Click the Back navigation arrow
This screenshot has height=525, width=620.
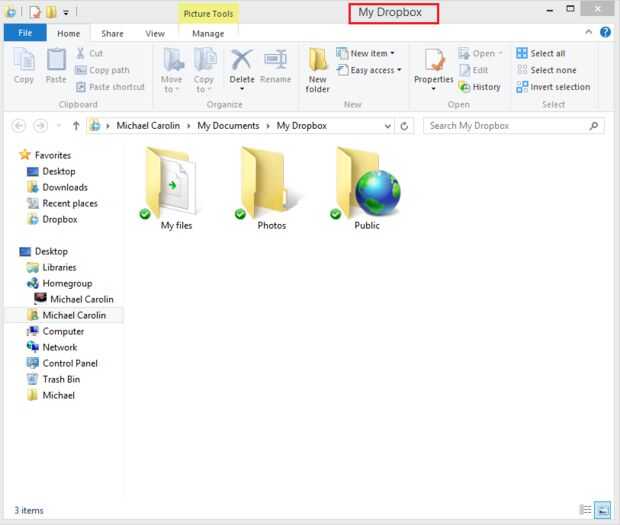[19, 126]
